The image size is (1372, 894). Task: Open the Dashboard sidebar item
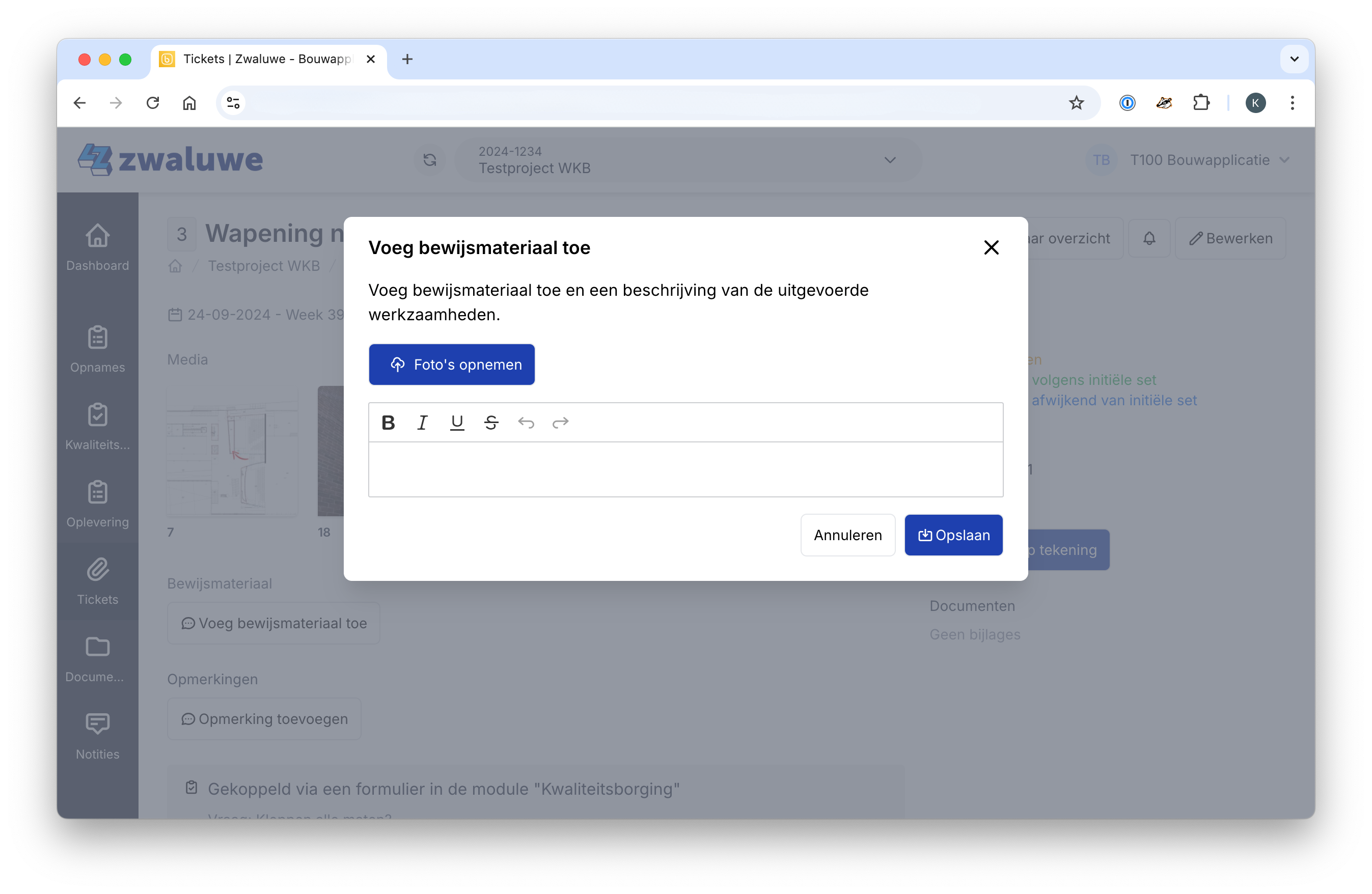tap(97, 248)
